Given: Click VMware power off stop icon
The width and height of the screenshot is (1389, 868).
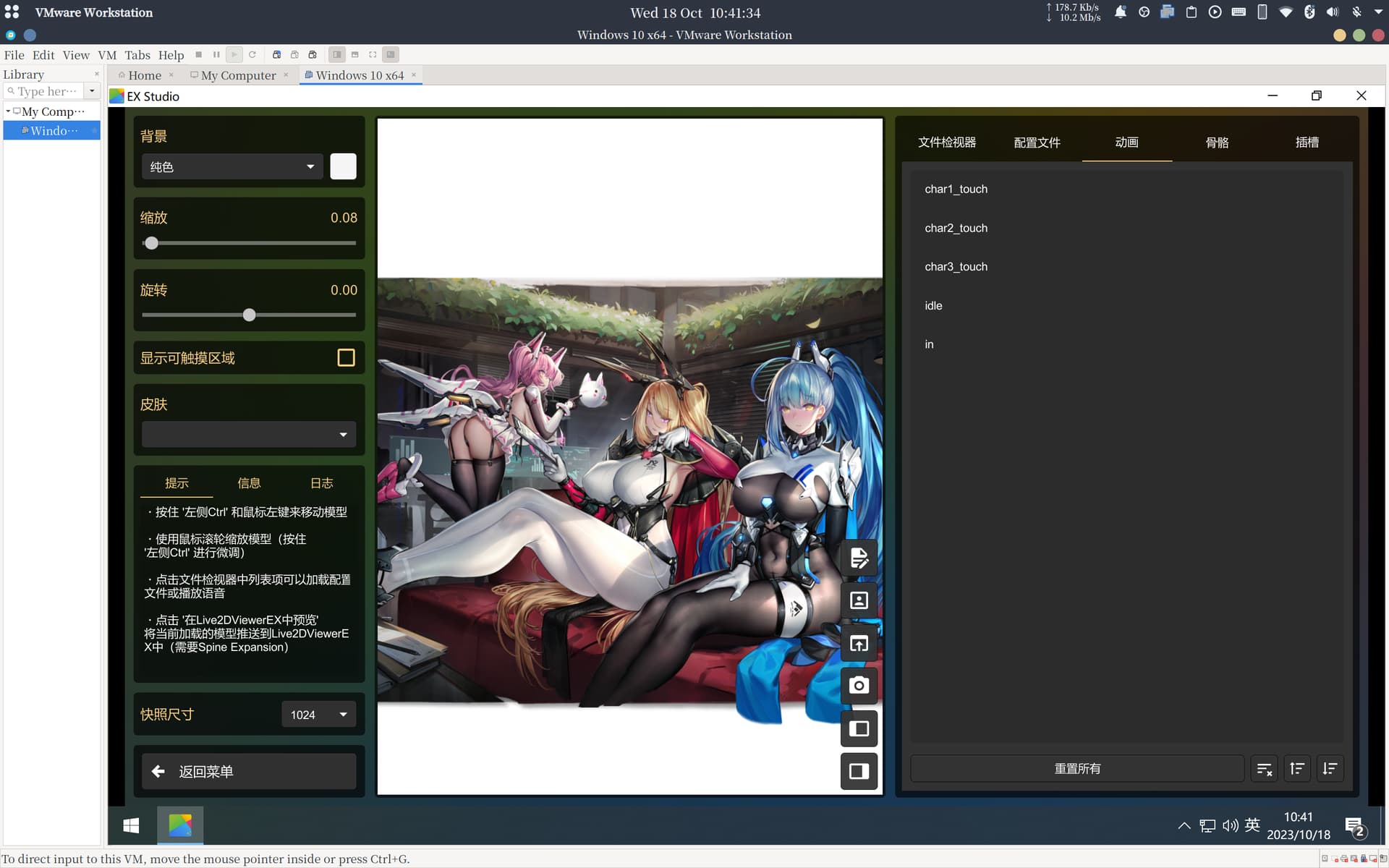Looking at the screenshot, I should point(198,54).
